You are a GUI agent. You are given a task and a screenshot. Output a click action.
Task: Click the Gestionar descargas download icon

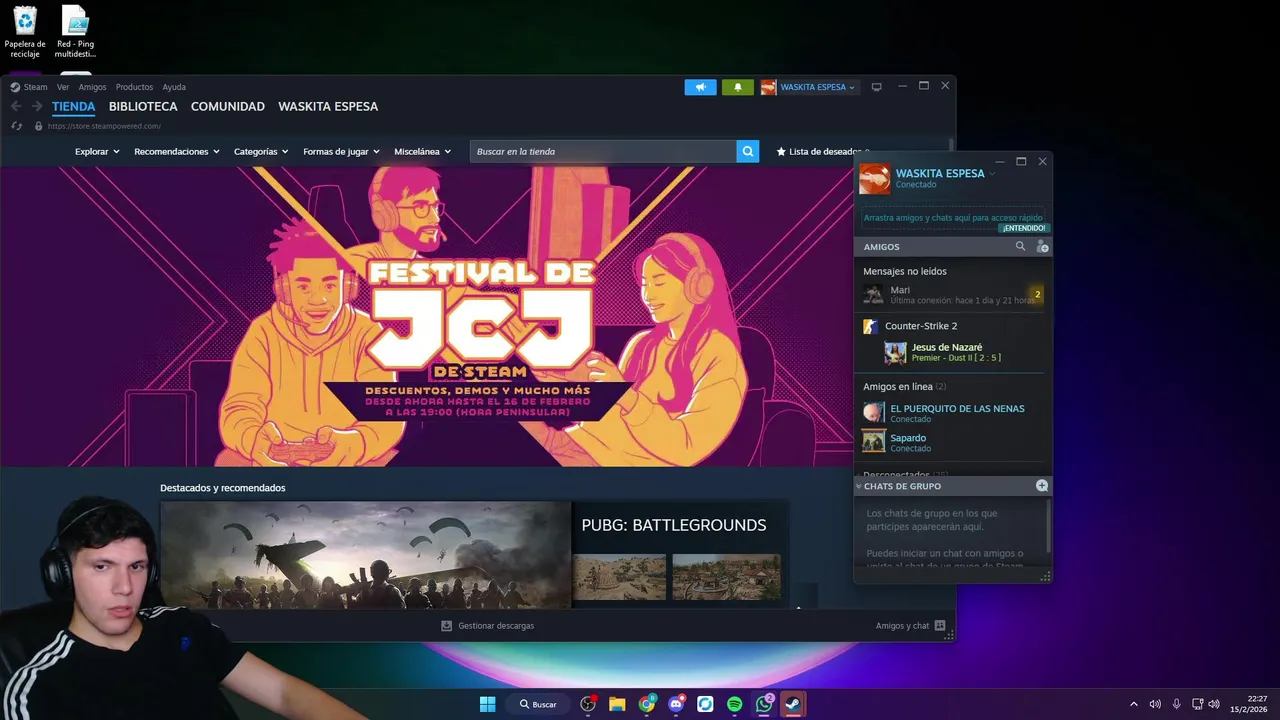(x=447, y=626)
